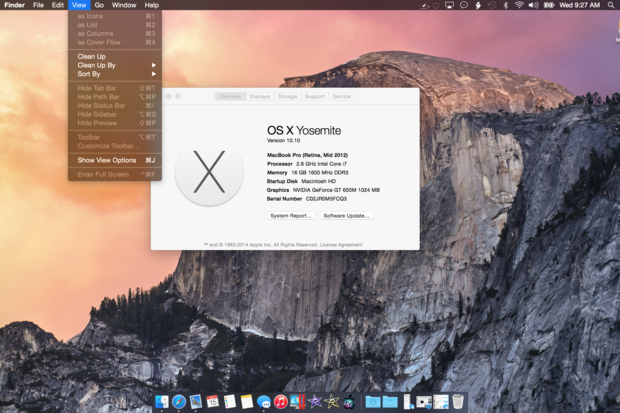Open Spotlight search magnifier in menu bar
Screen dimensions: 620x413
(x=611, y=5)
